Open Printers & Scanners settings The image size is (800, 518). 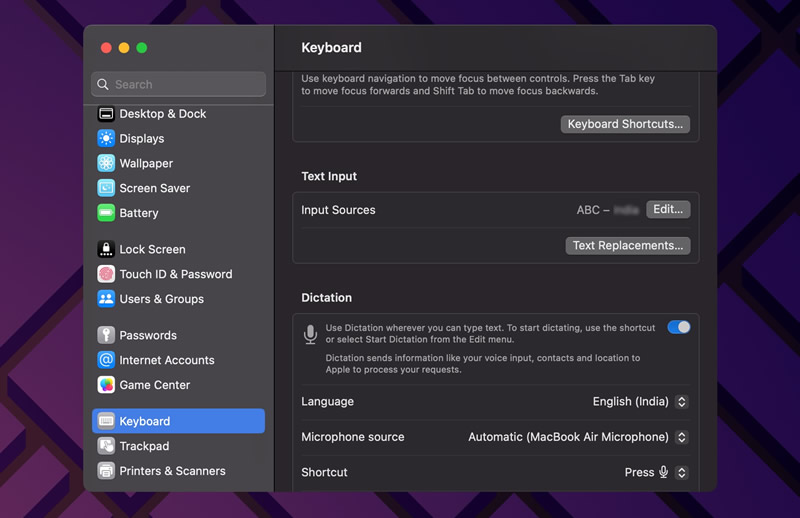[x=179, y=471]
